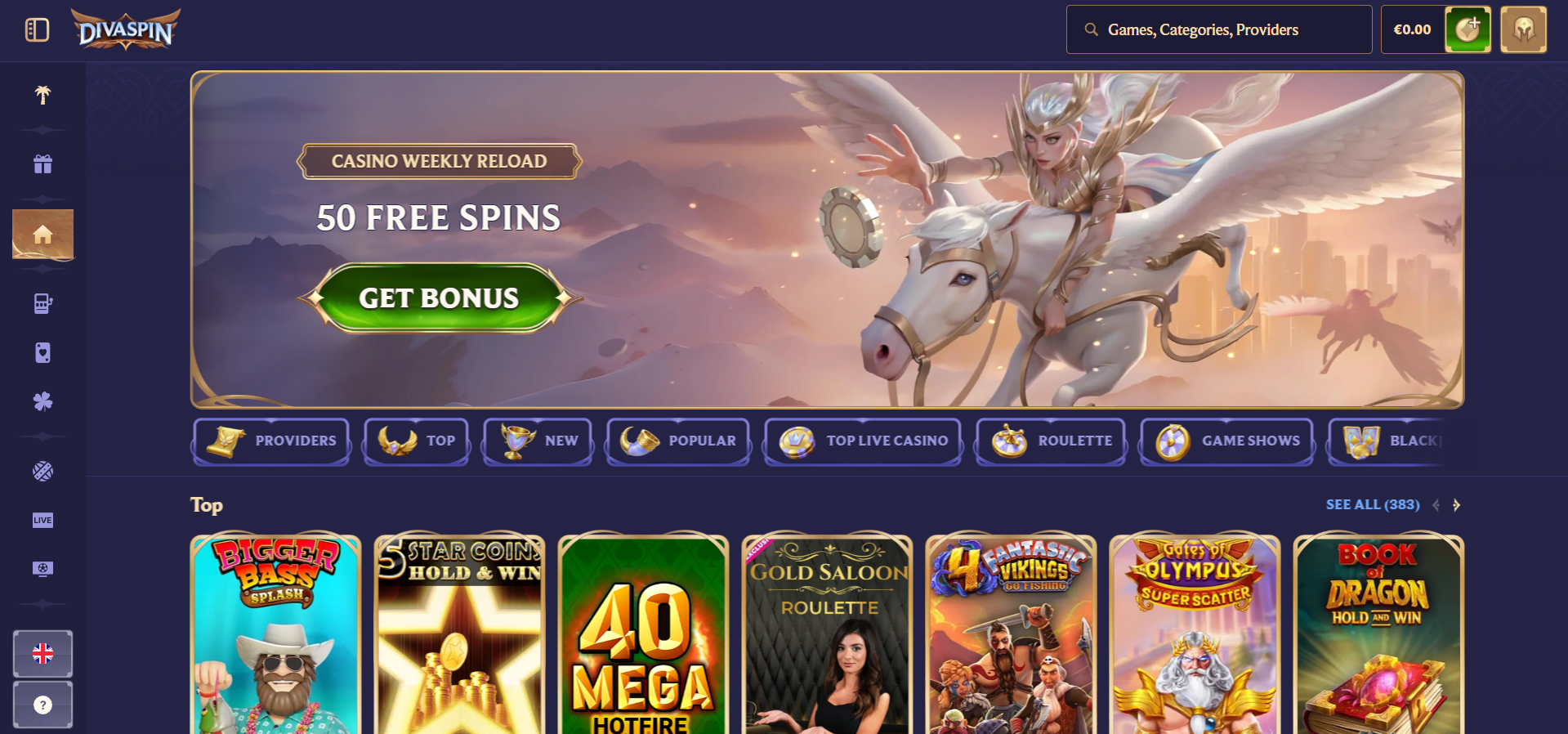
Task: Open the help question mark button
Action: pyautogui.click(x=42, y=705)
